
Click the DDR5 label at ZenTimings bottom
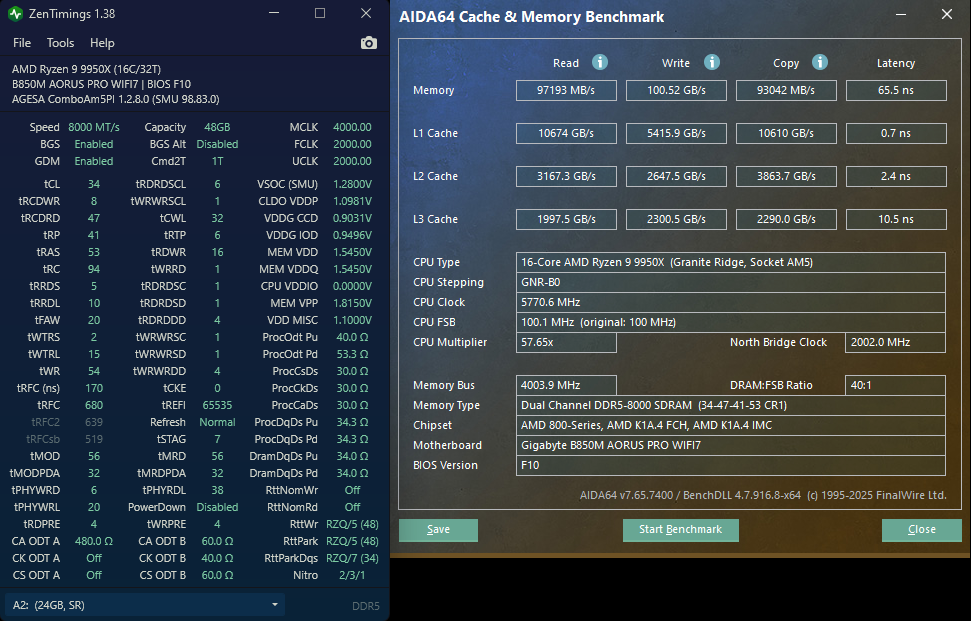click(365, 606)
